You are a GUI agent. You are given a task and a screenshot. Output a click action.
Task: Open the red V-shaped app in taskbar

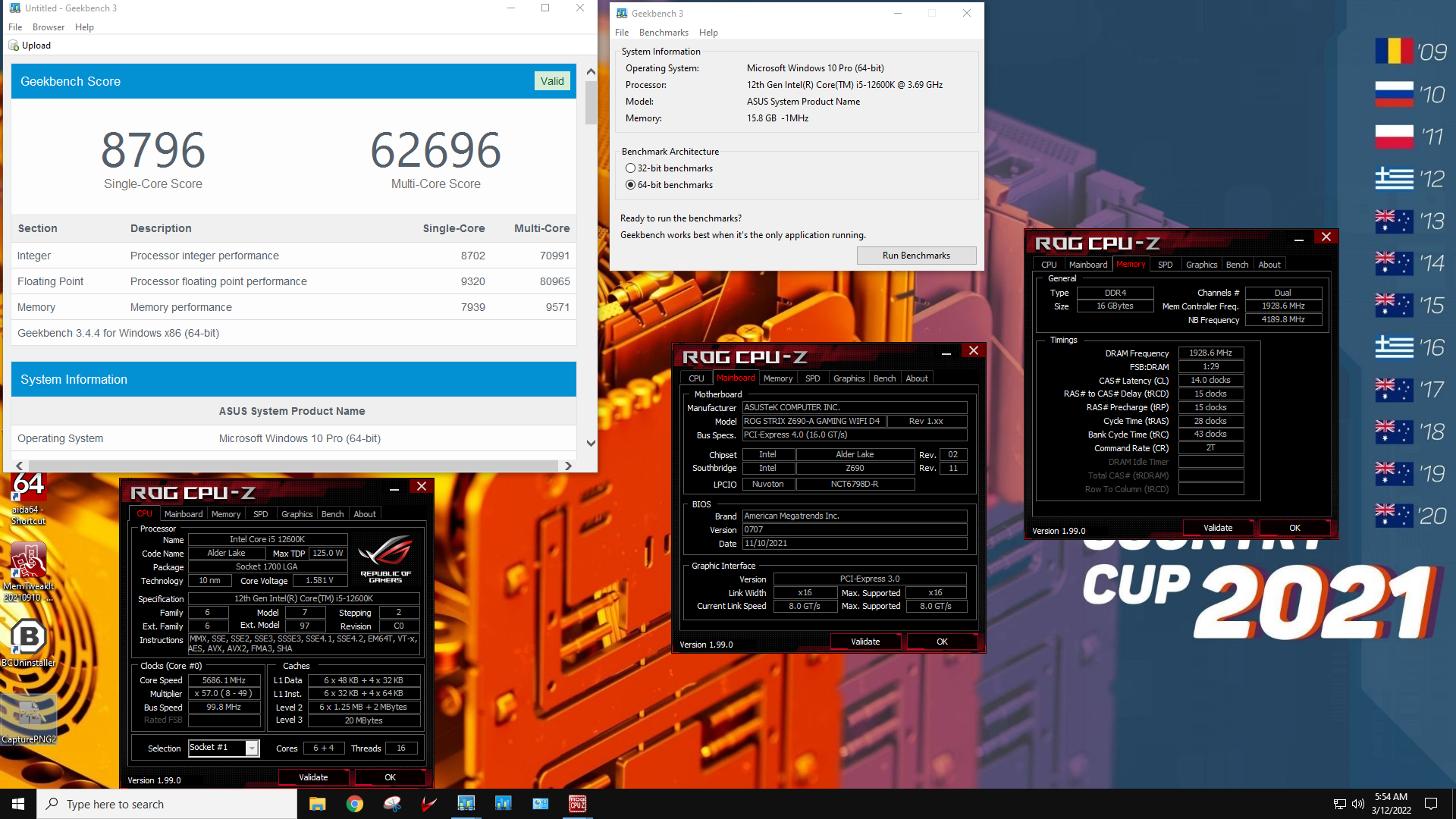428,804
